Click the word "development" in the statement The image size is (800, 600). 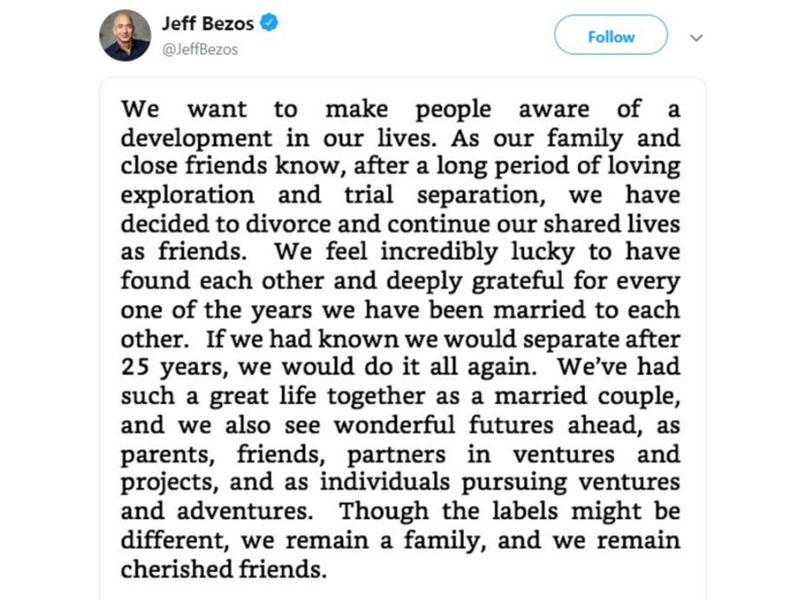pyautogui.click(x=196, y=139)
